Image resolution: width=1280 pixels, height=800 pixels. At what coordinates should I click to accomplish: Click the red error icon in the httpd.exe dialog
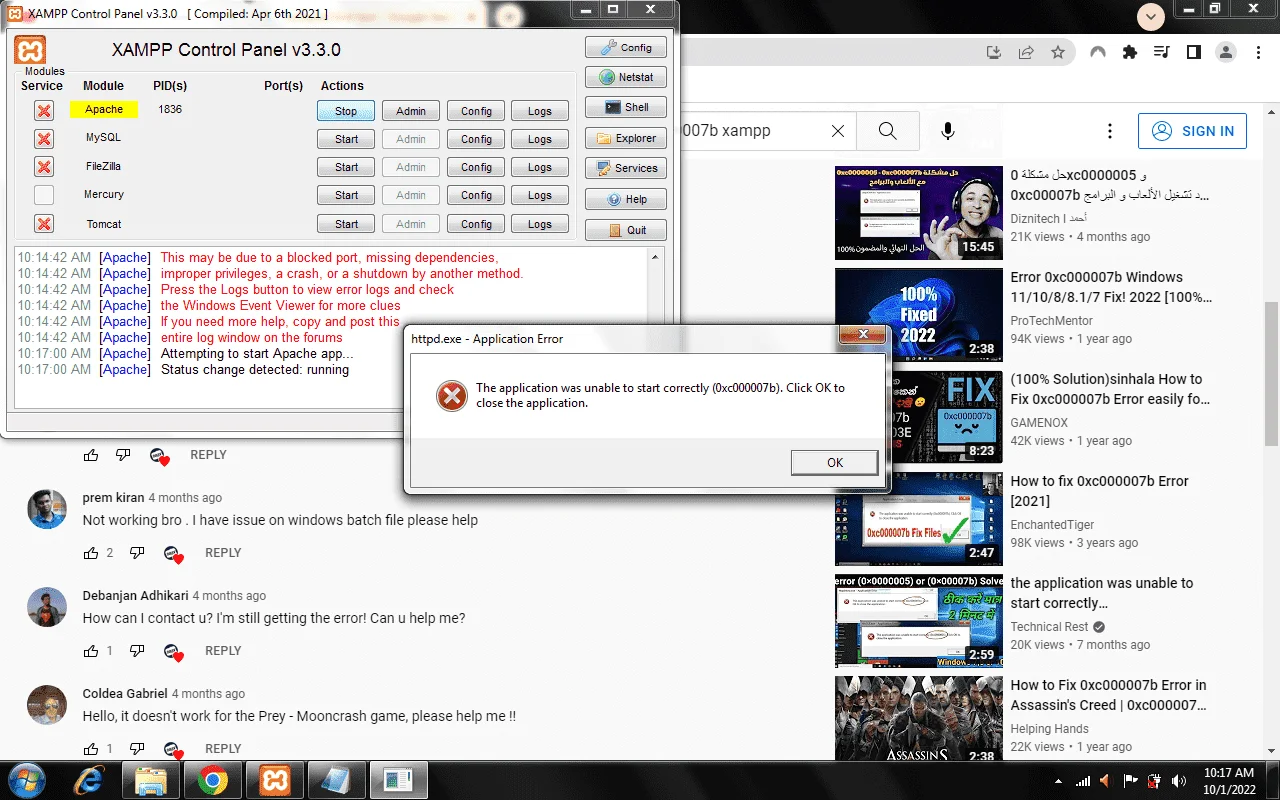coord(452,396)
